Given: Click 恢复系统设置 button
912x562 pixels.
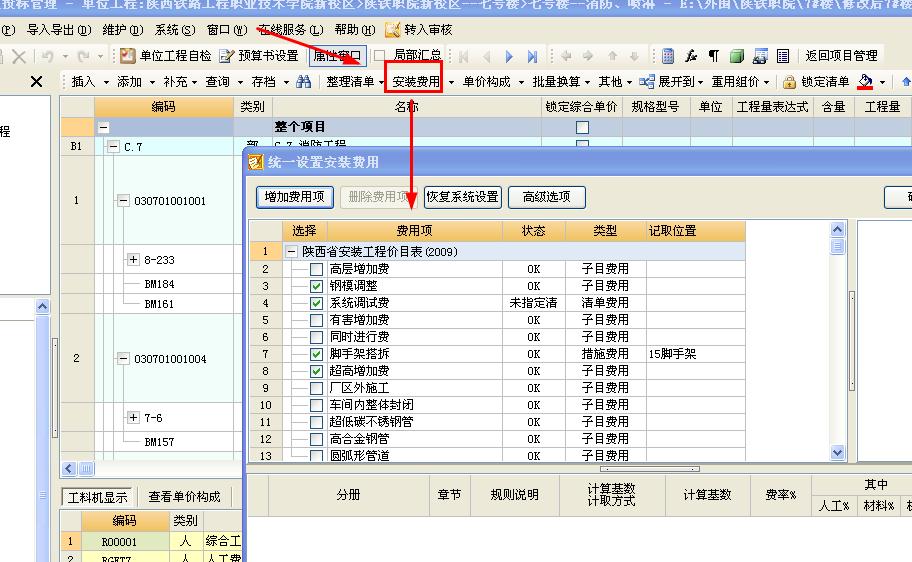Looking at the screenshot, I should coord(462,197).
